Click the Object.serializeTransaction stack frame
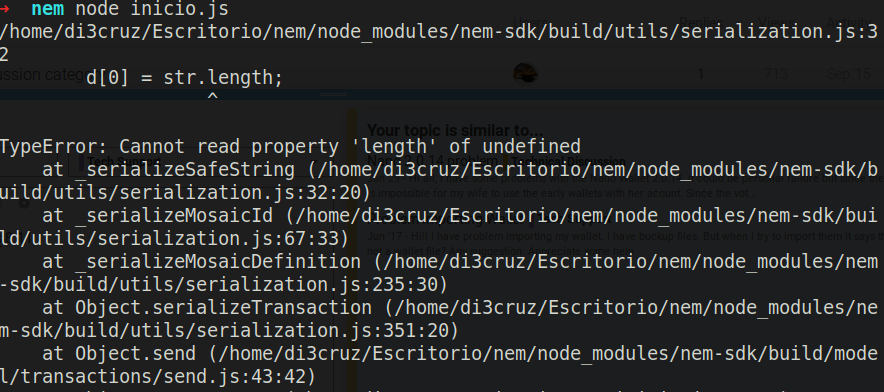884x392 pixels. tap(439, 319)
